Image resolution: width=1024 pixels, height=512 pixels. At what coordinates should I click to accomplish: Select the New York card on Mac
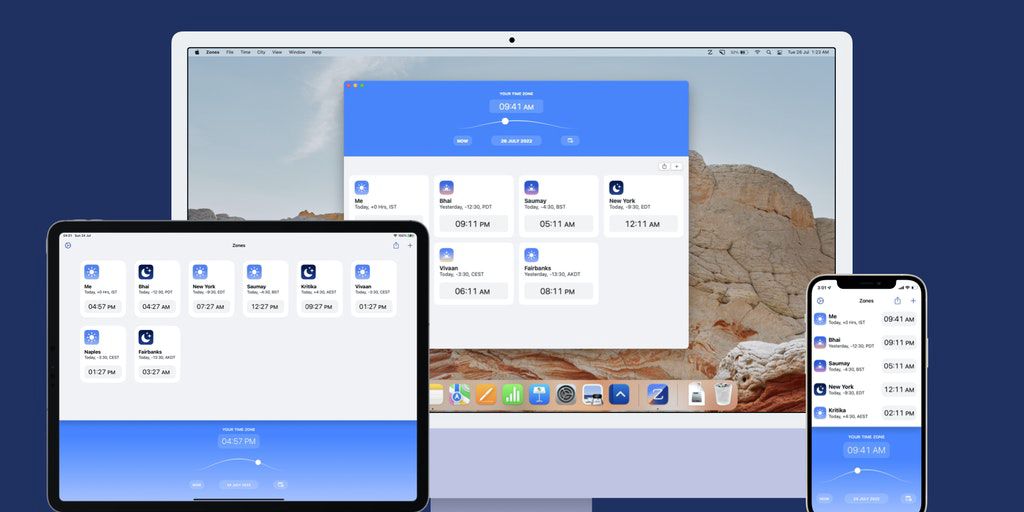(x=643, y=207)
